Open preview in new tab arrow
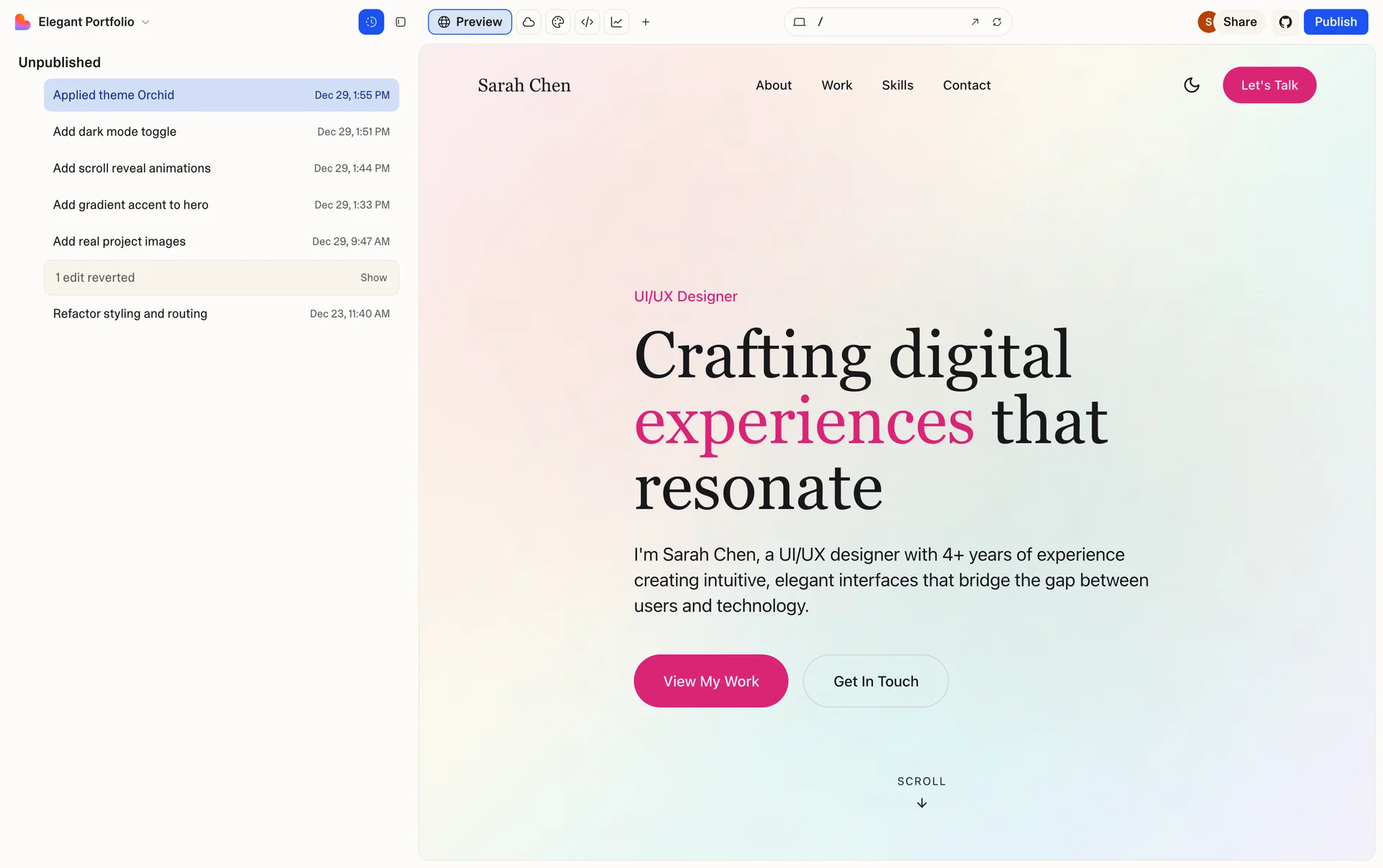 click(975, 22)
